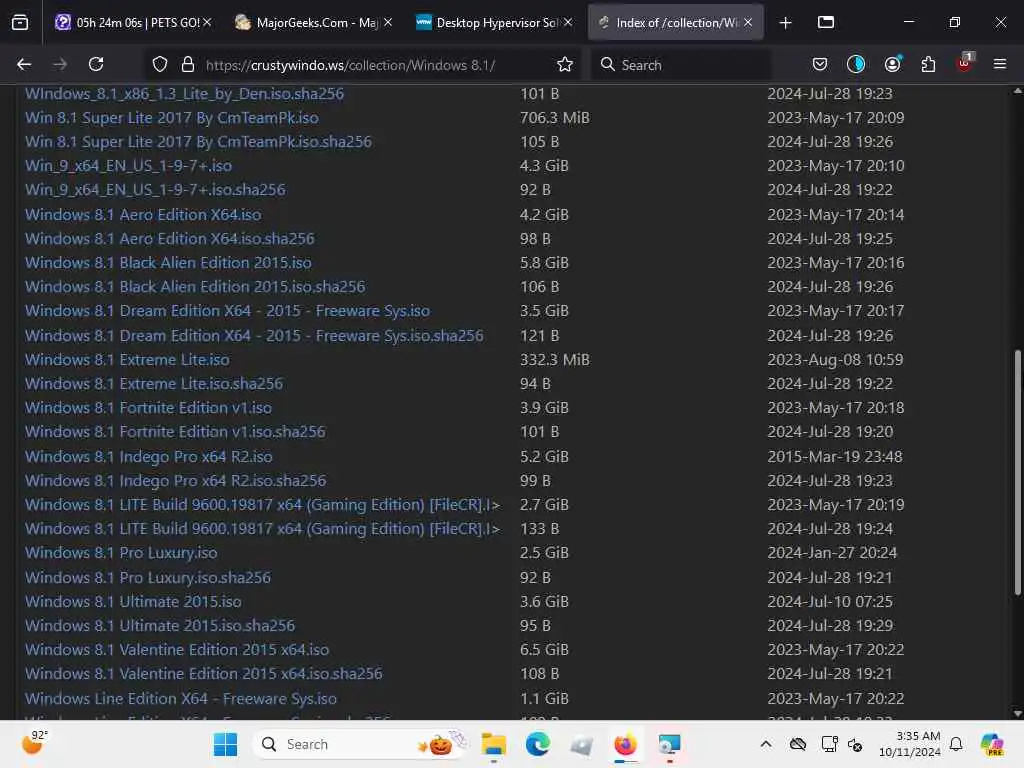Open Windows 8.1 Ultimate 2015.iso.sha256
The width and height of the screenshot is (1024, 768).
click(x=160, y=626)
